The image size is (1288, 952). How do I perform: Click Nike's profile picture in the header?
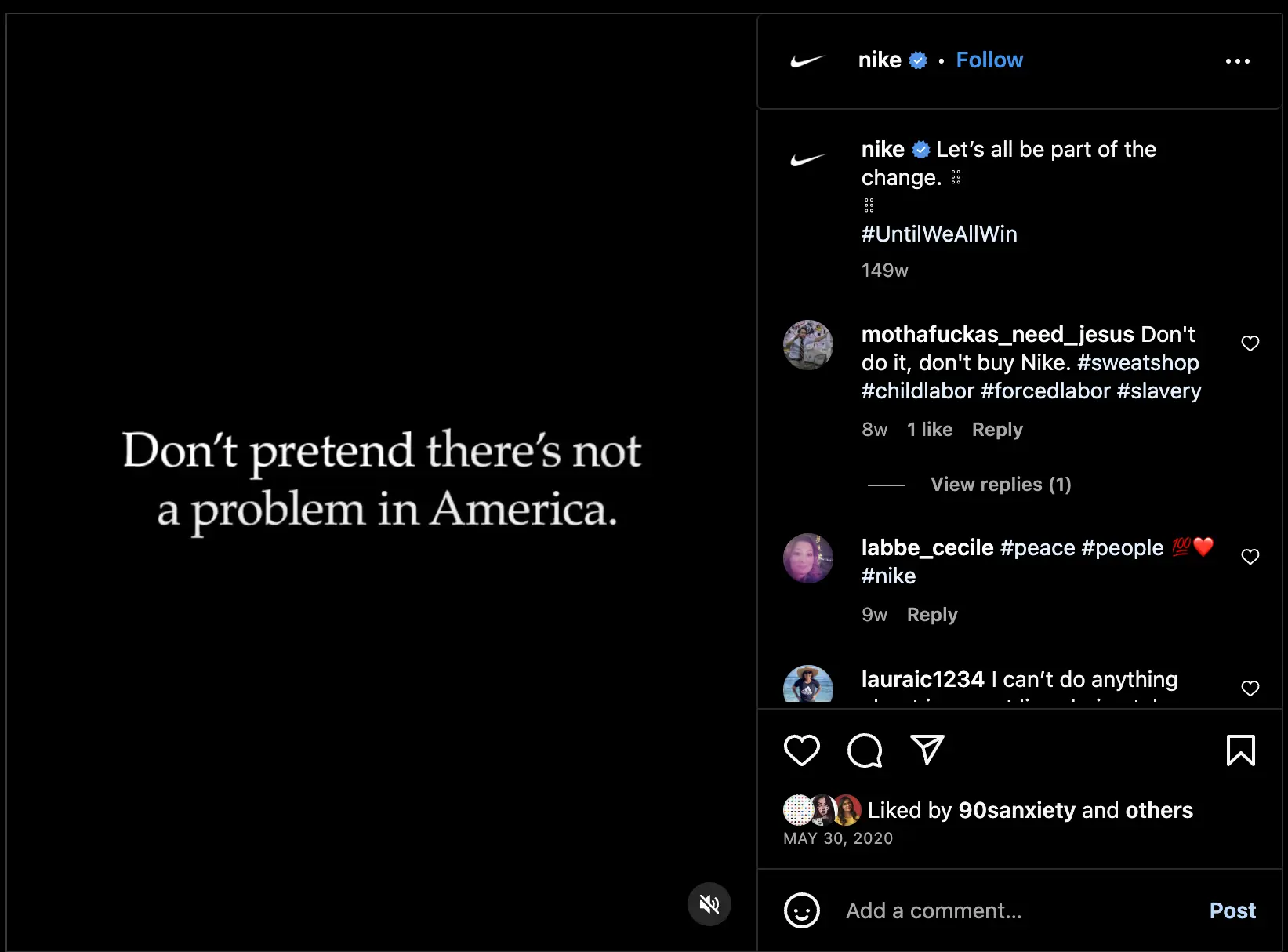click(807, 60)
